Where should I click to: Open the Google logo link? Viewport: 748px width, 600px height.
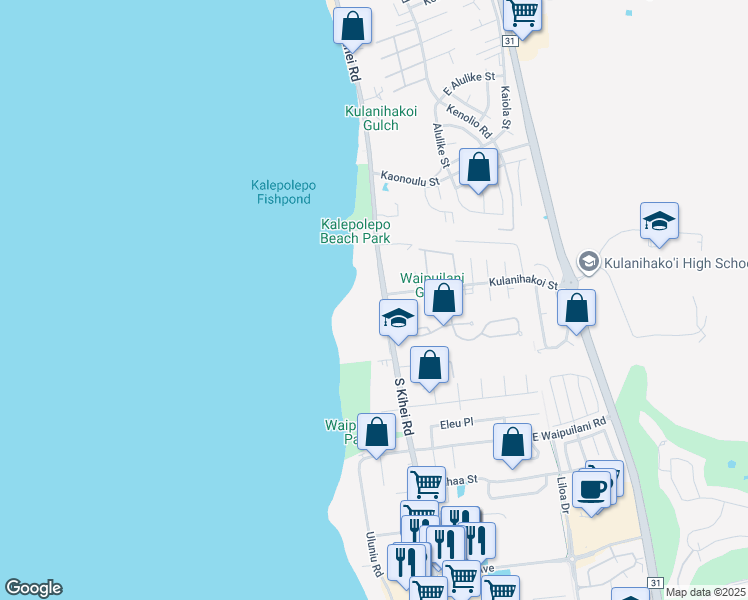[33, 588]
